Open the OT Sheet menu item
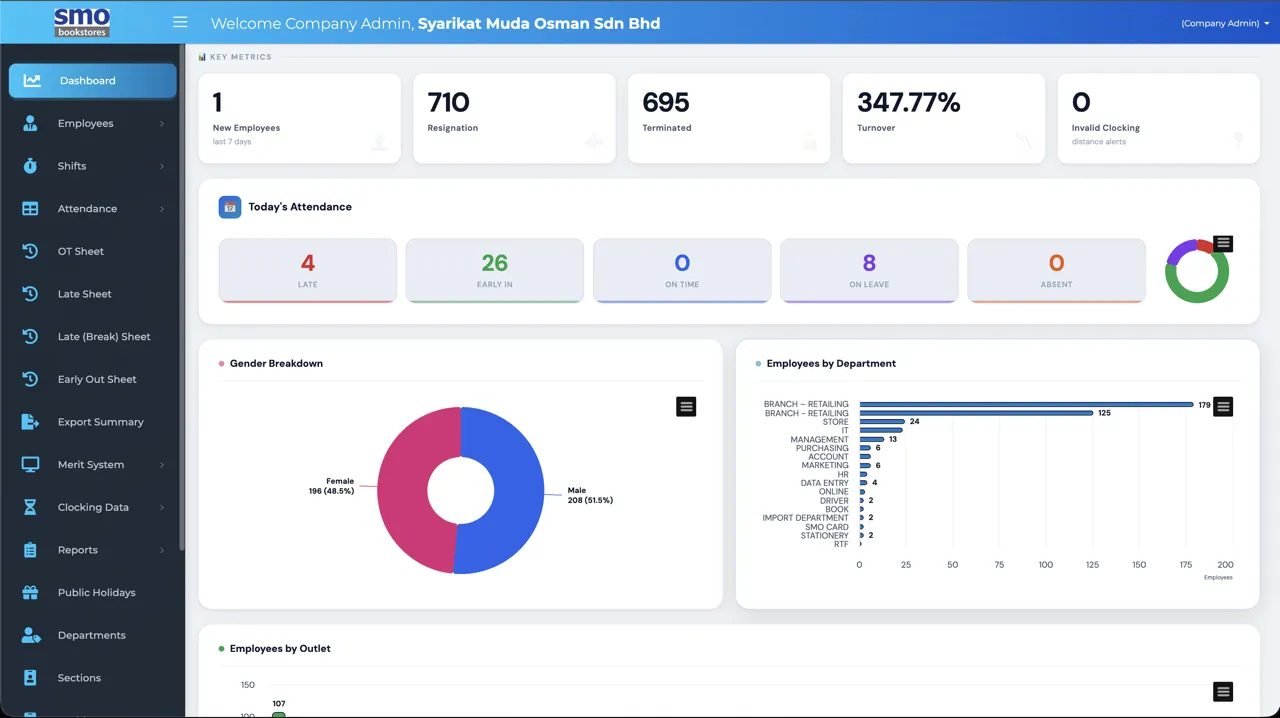 [x=93, y=251]
